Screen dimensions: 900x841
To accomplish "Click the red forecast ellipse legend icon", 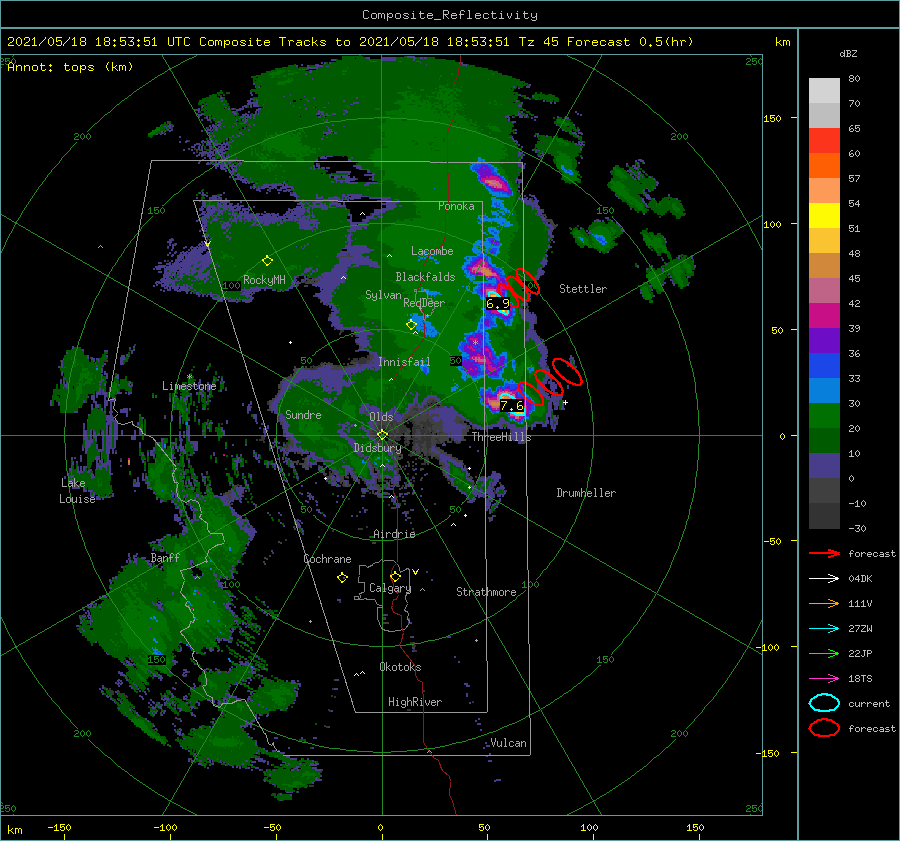I will click(x=824, y=728).
